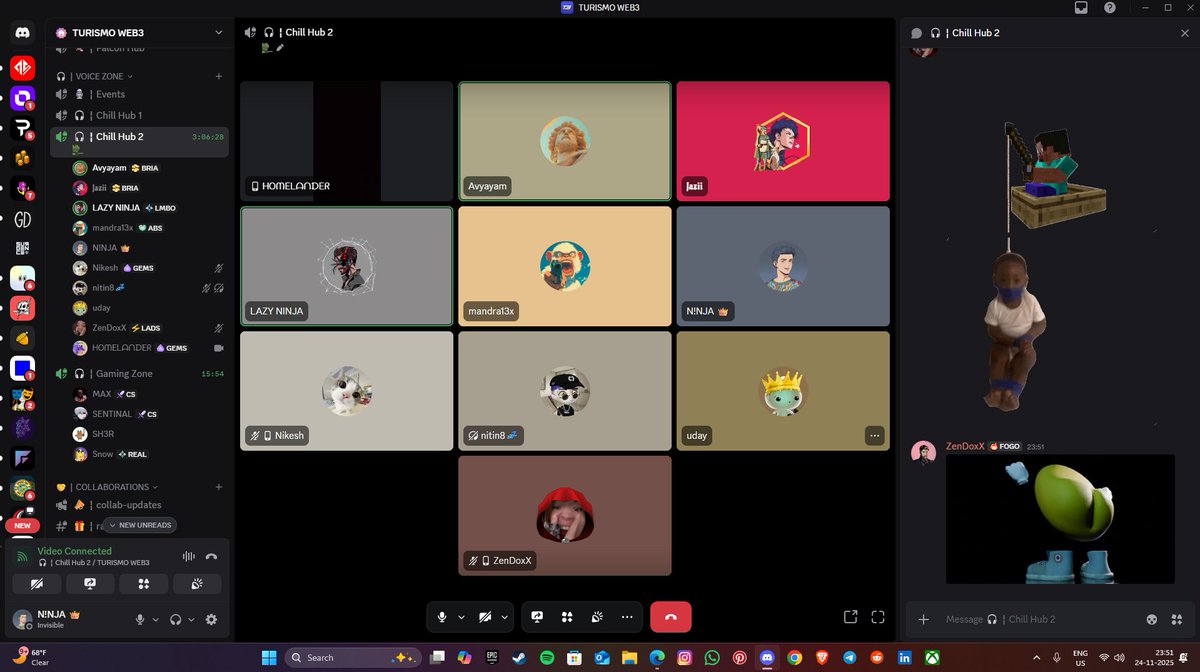Open more options on uday's tile
Viewport: 1200px width, 672px height.
click(x=875, y=435)
